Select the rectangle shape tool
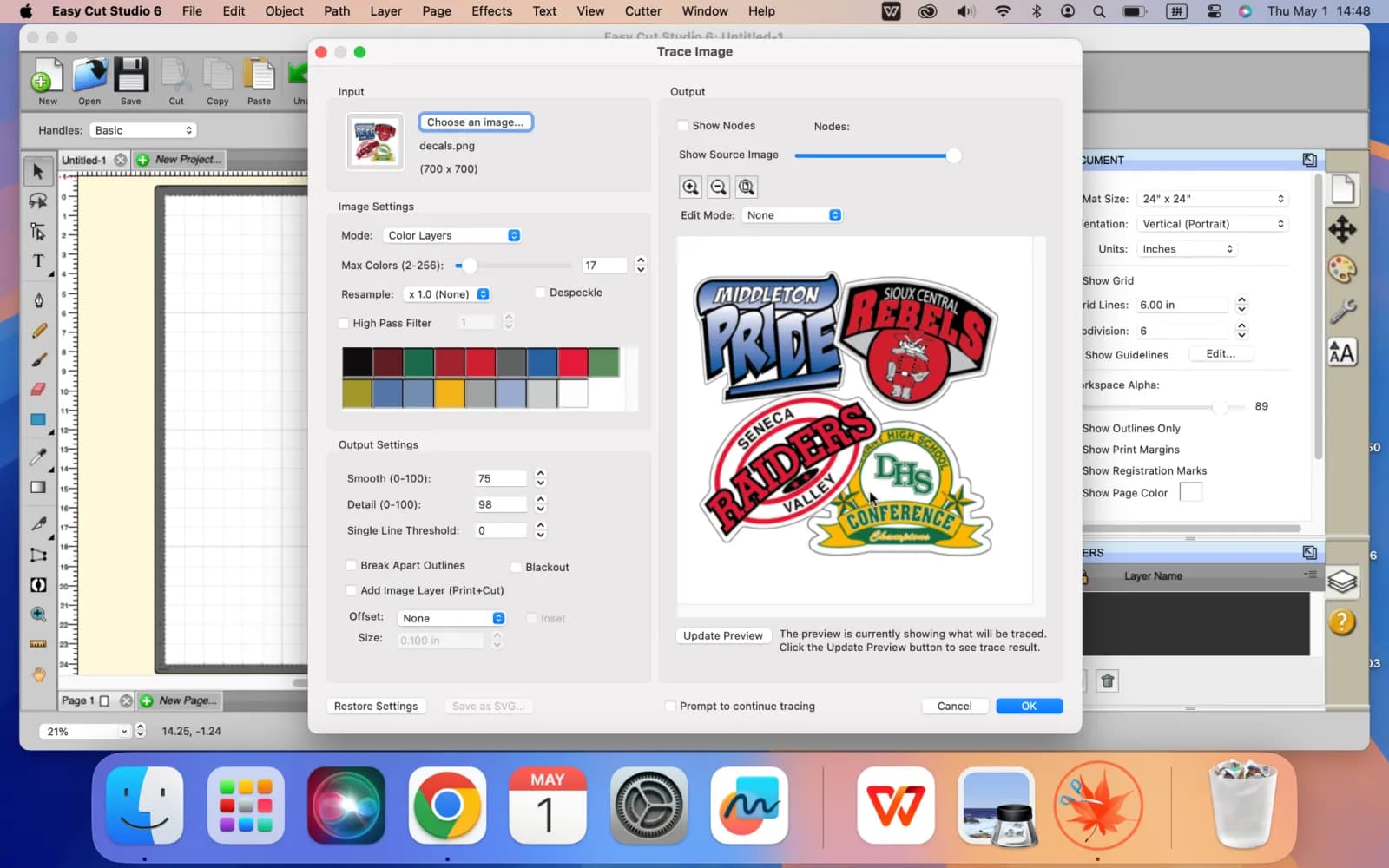 click(x=38, y=420)
